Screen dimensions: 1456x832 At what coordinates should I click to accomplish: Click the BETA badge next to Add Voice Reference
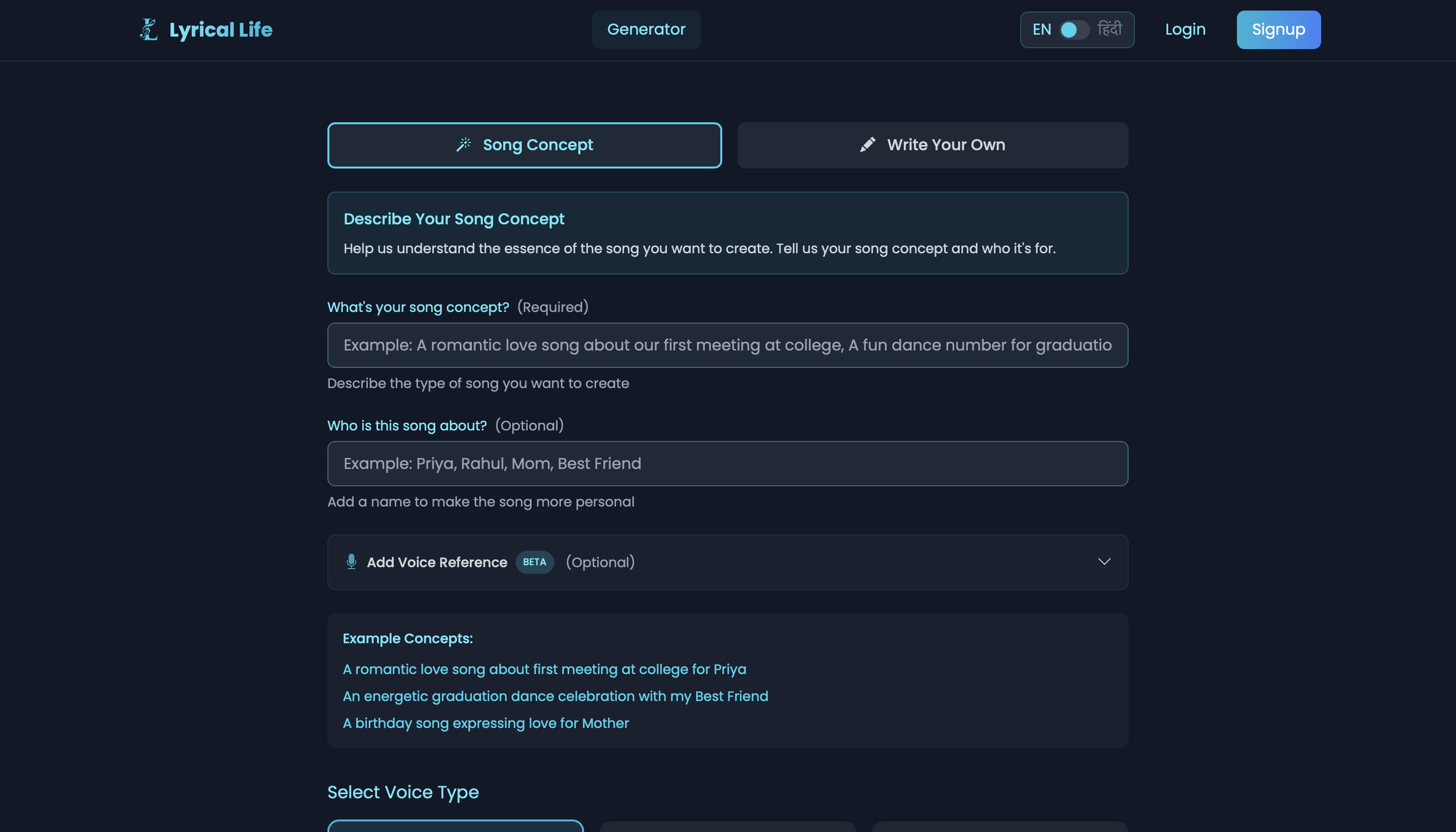[x=534, y=562]
